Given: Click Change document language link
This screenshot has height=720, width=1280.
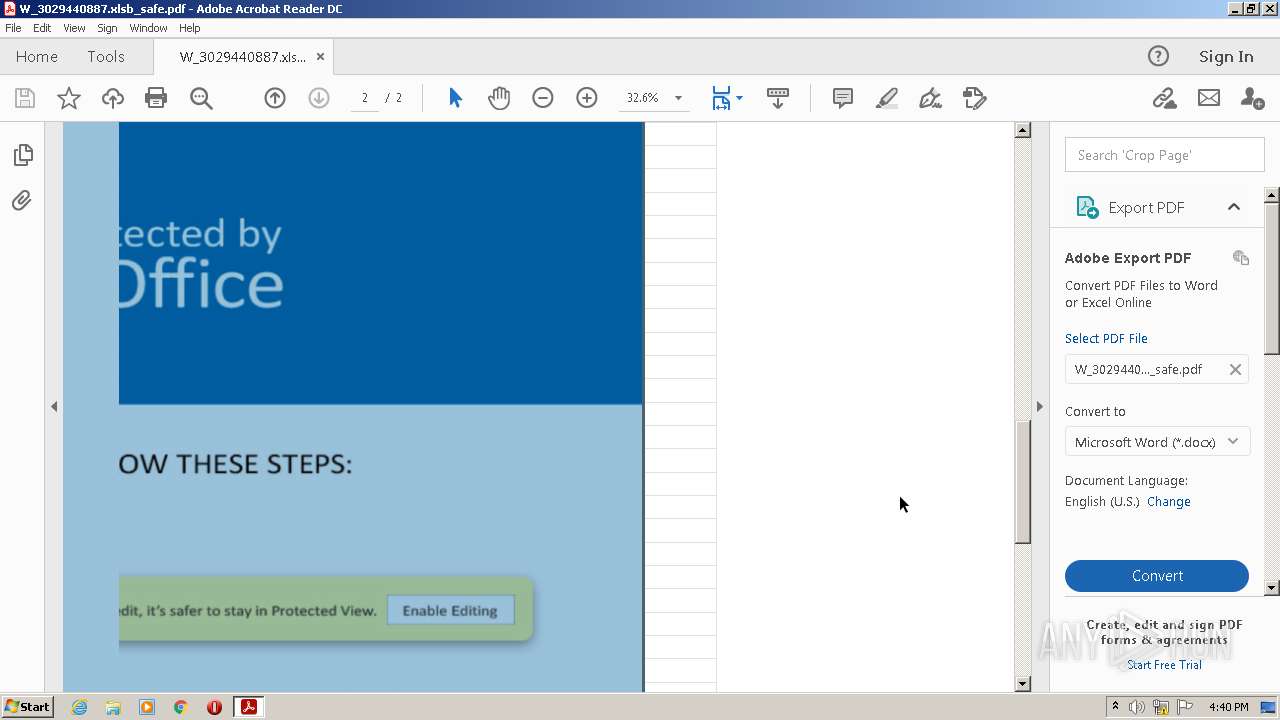Looking at the screenshot, I should pyautogui.click(x=1168, y=502).
